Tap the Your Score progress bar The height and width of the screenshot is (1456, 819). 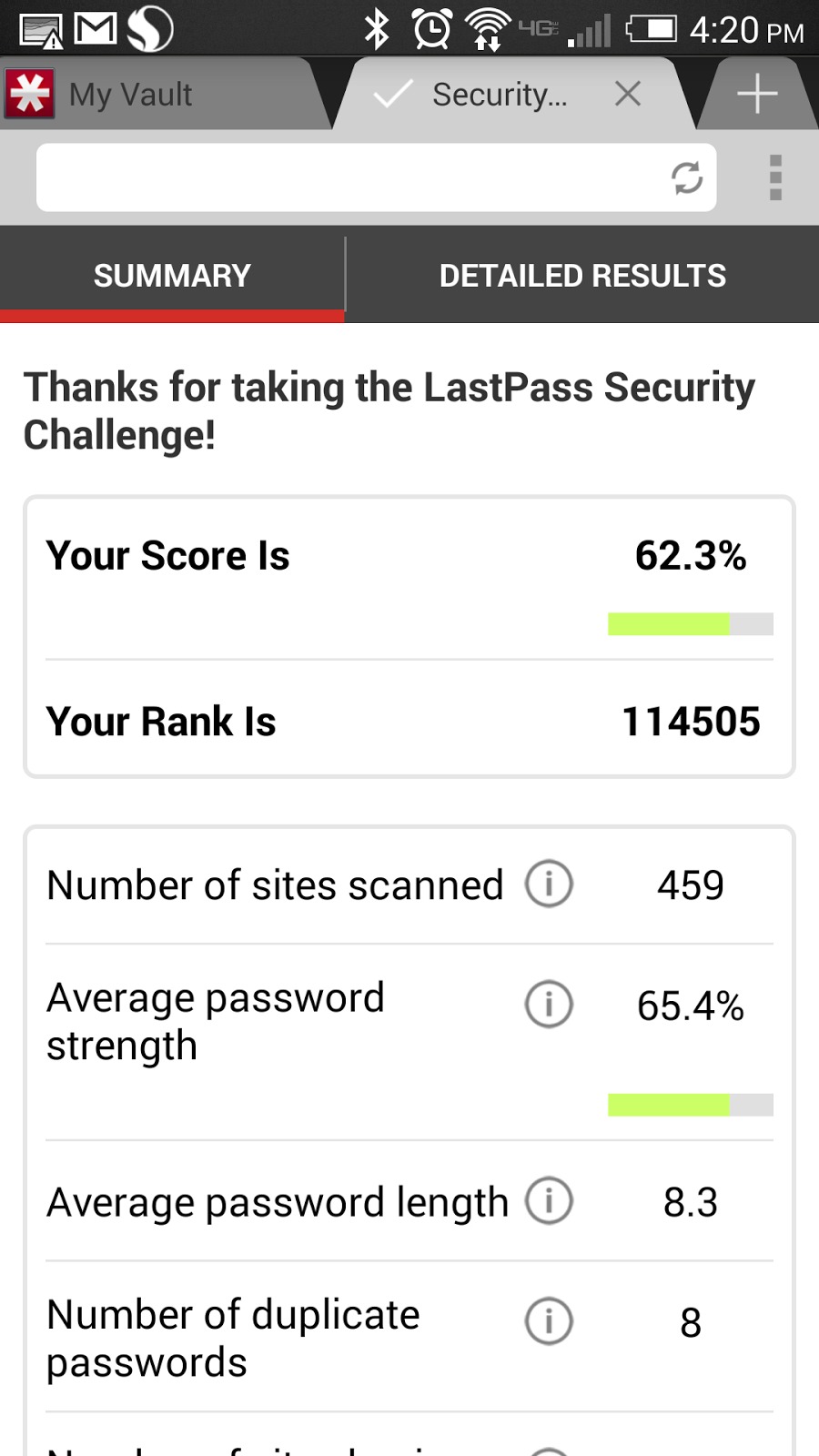[690, 624]
